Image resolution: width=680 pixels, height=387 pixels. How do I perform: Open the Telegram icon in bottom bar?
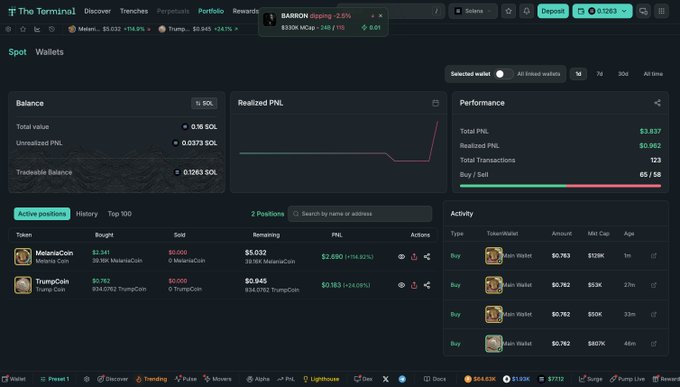(402, 379)
